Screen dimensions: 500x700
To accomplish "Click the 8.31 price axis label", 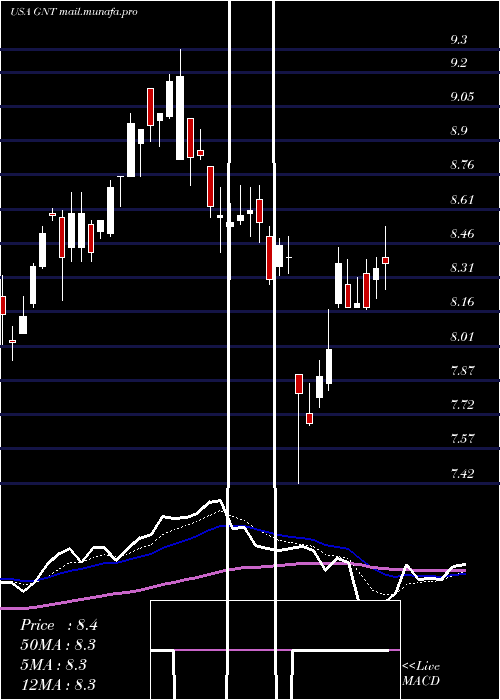I will coord(462,267).
